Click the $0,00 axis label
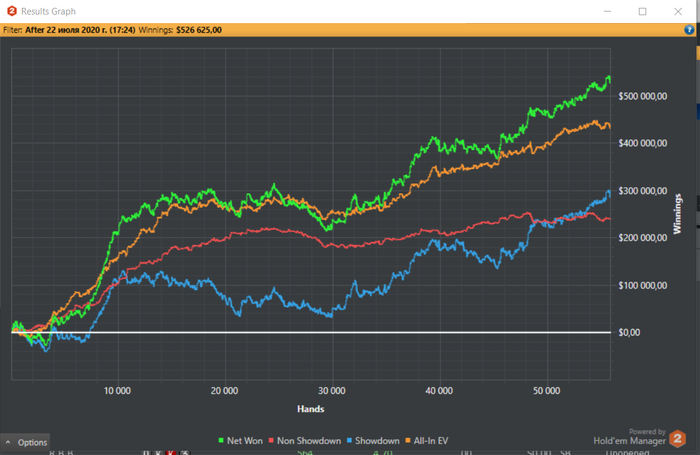The height and width of the screenshot is (455, 700). pos(629,332)
